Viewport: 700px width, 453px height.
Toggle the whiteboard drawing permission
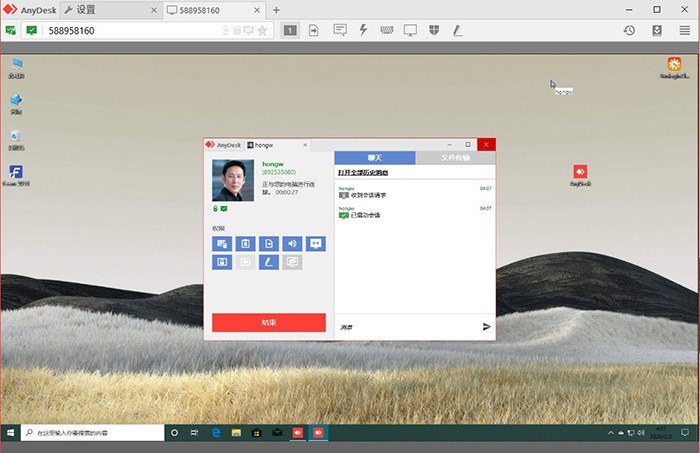(x=268, y=262)
